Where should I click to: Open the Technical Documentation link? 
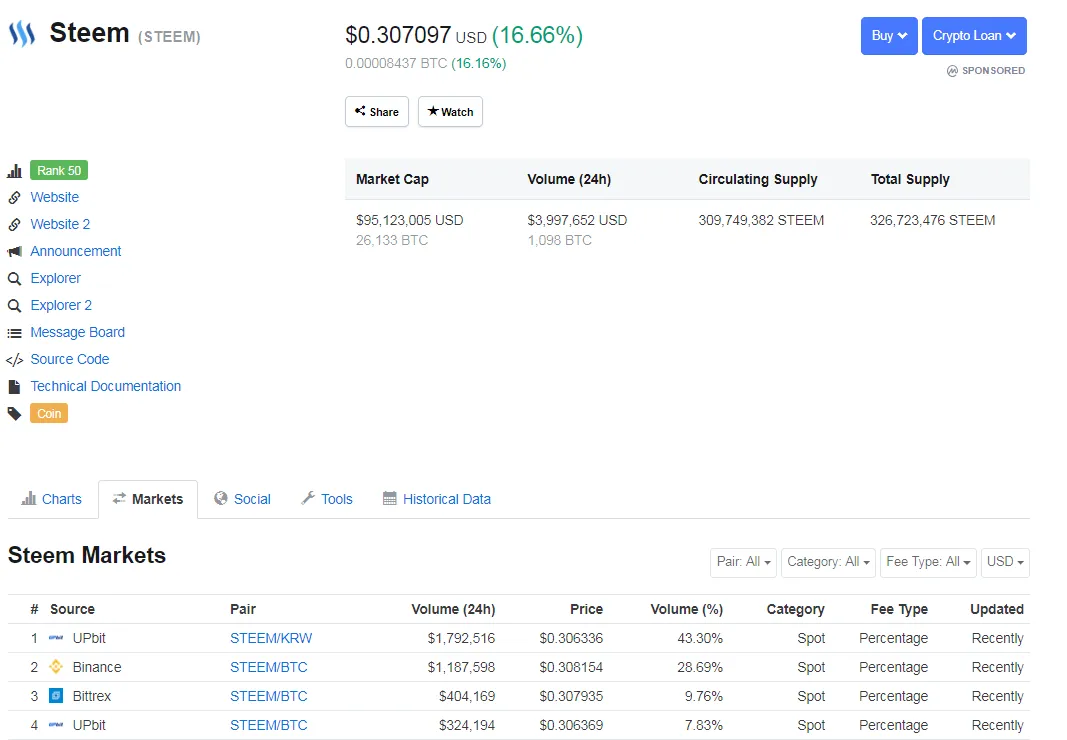click(105, 386)
